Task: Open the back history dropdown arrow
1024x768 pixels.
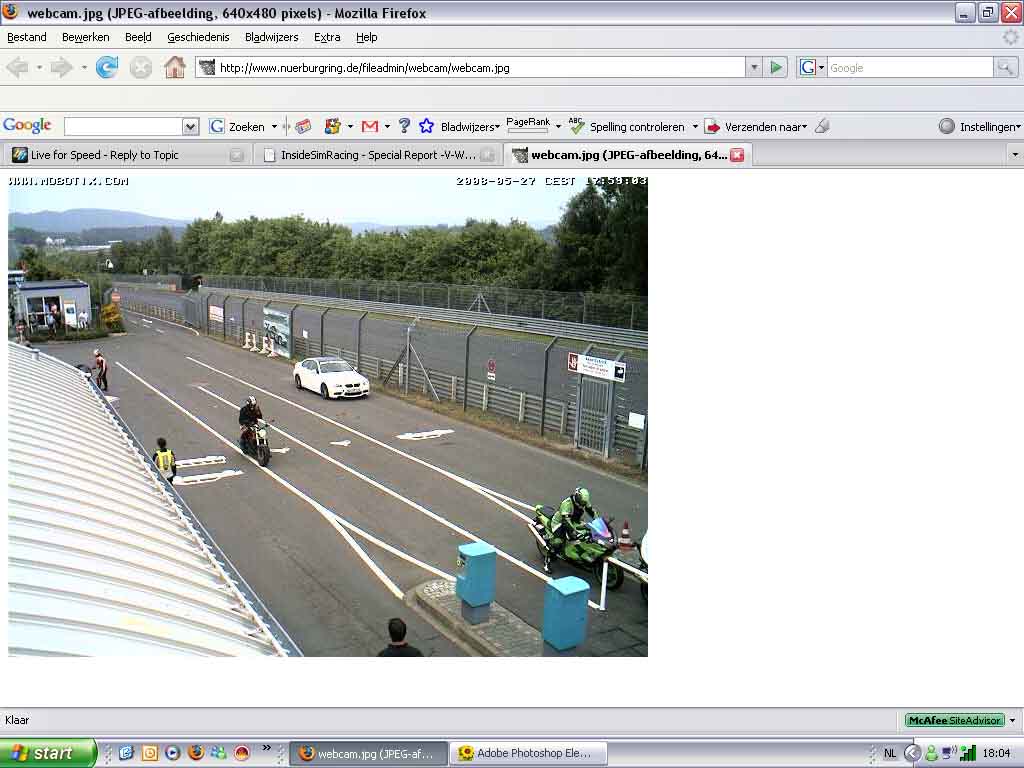Action: (39, 67)
